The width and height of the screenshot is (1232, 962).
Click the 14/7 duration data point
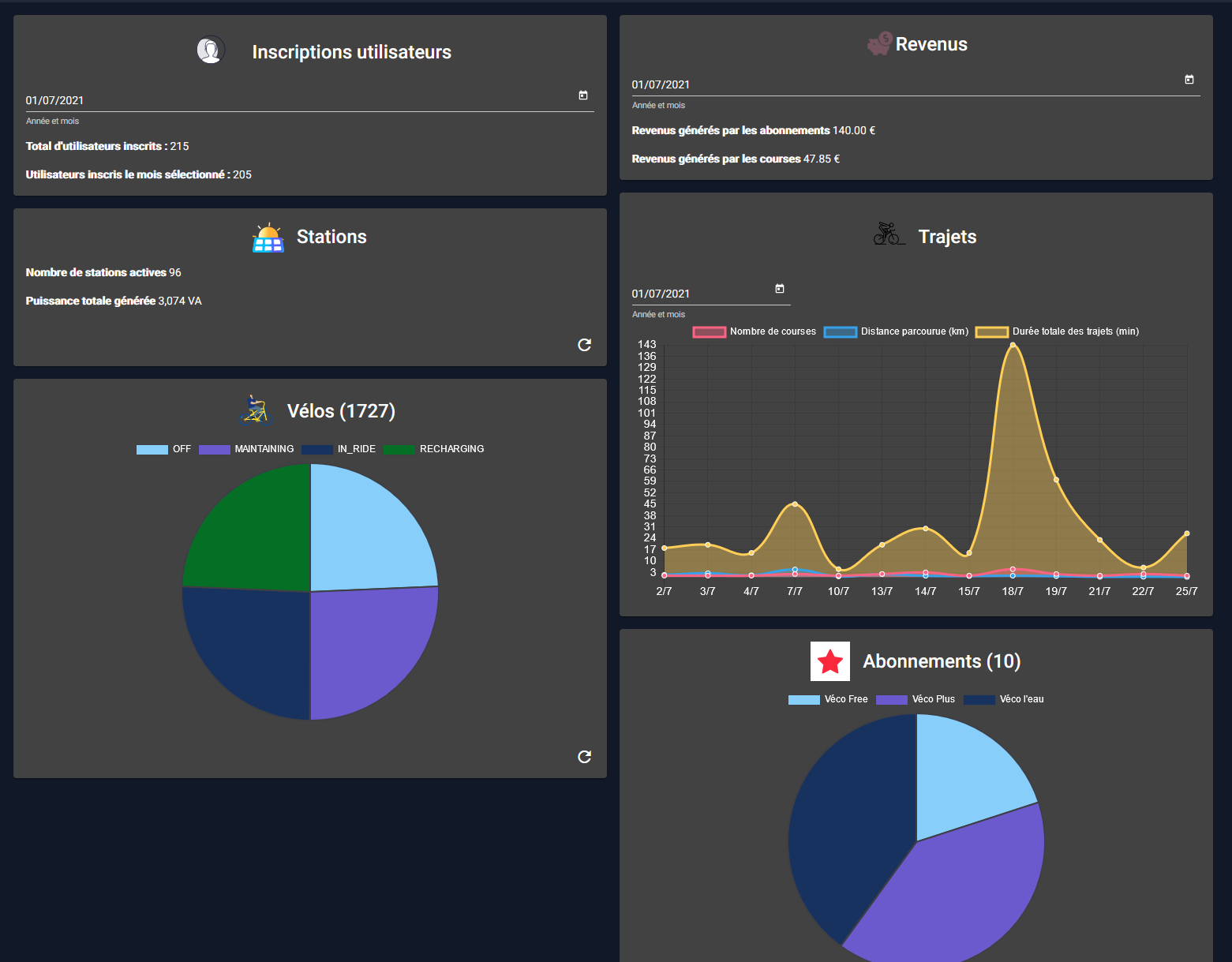click(926, 528)
